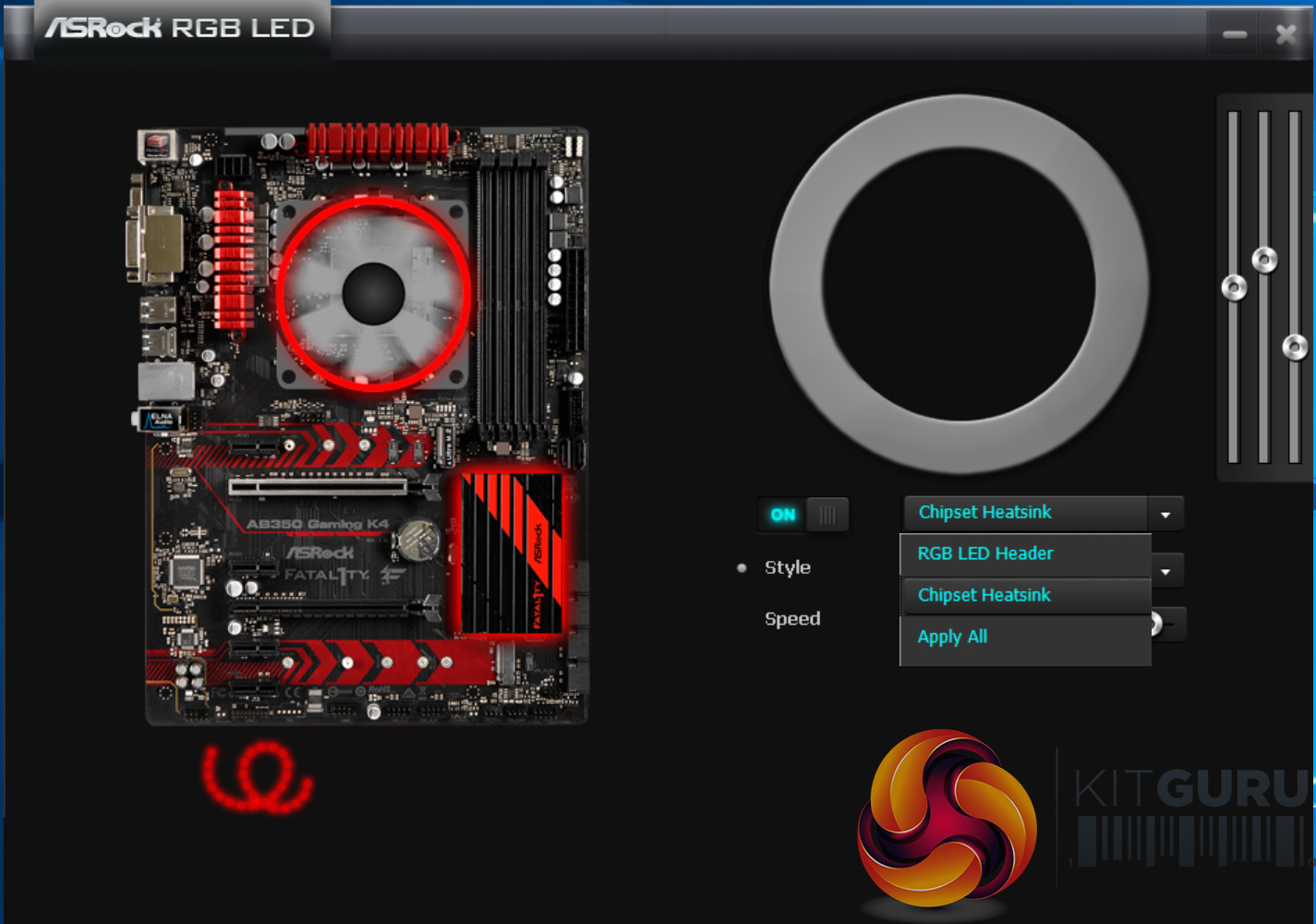This screenshot has width=1316, height=924.
Task: Close the ASRock RGB LED window
Action: [1286, 34]
